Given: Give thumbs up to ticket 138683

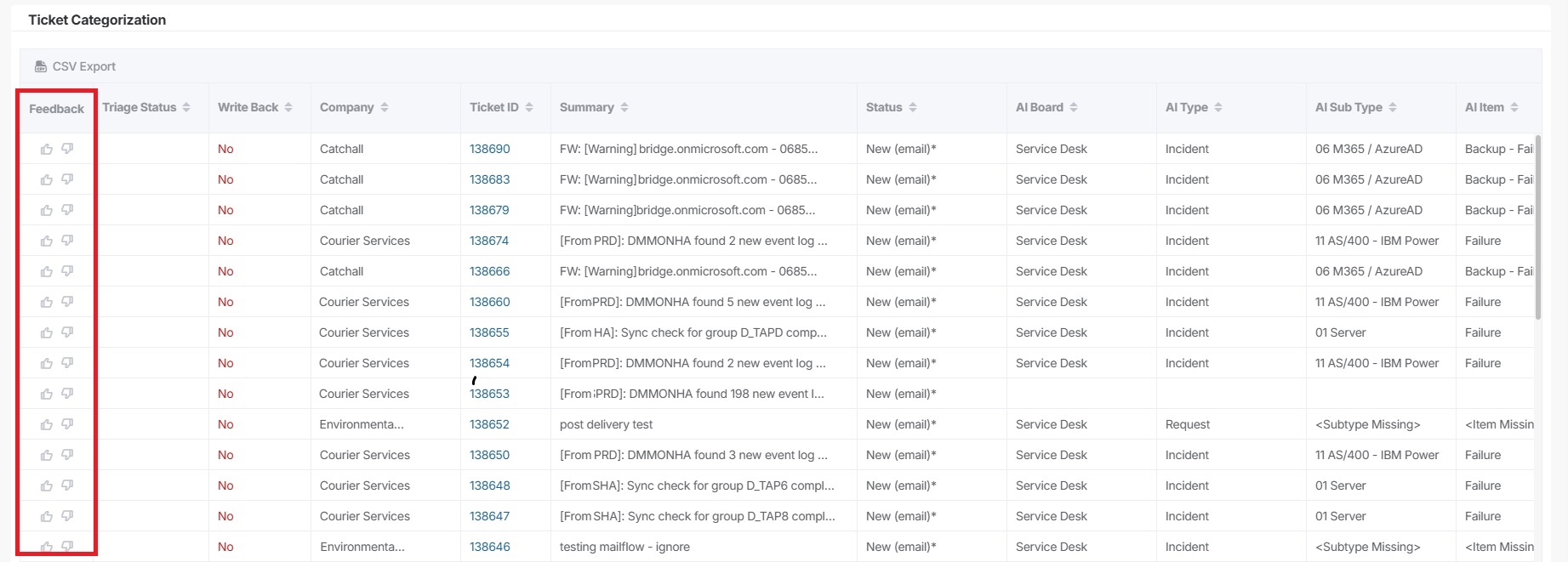Looking at the screenshot, I should (47, 180).
